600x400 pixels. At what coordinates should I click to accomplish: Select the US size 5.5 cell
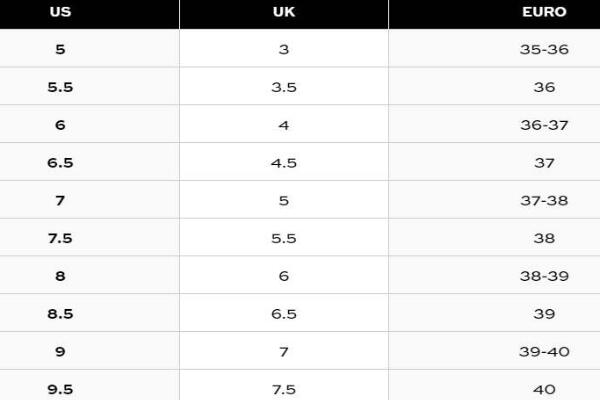pos(60,87)
